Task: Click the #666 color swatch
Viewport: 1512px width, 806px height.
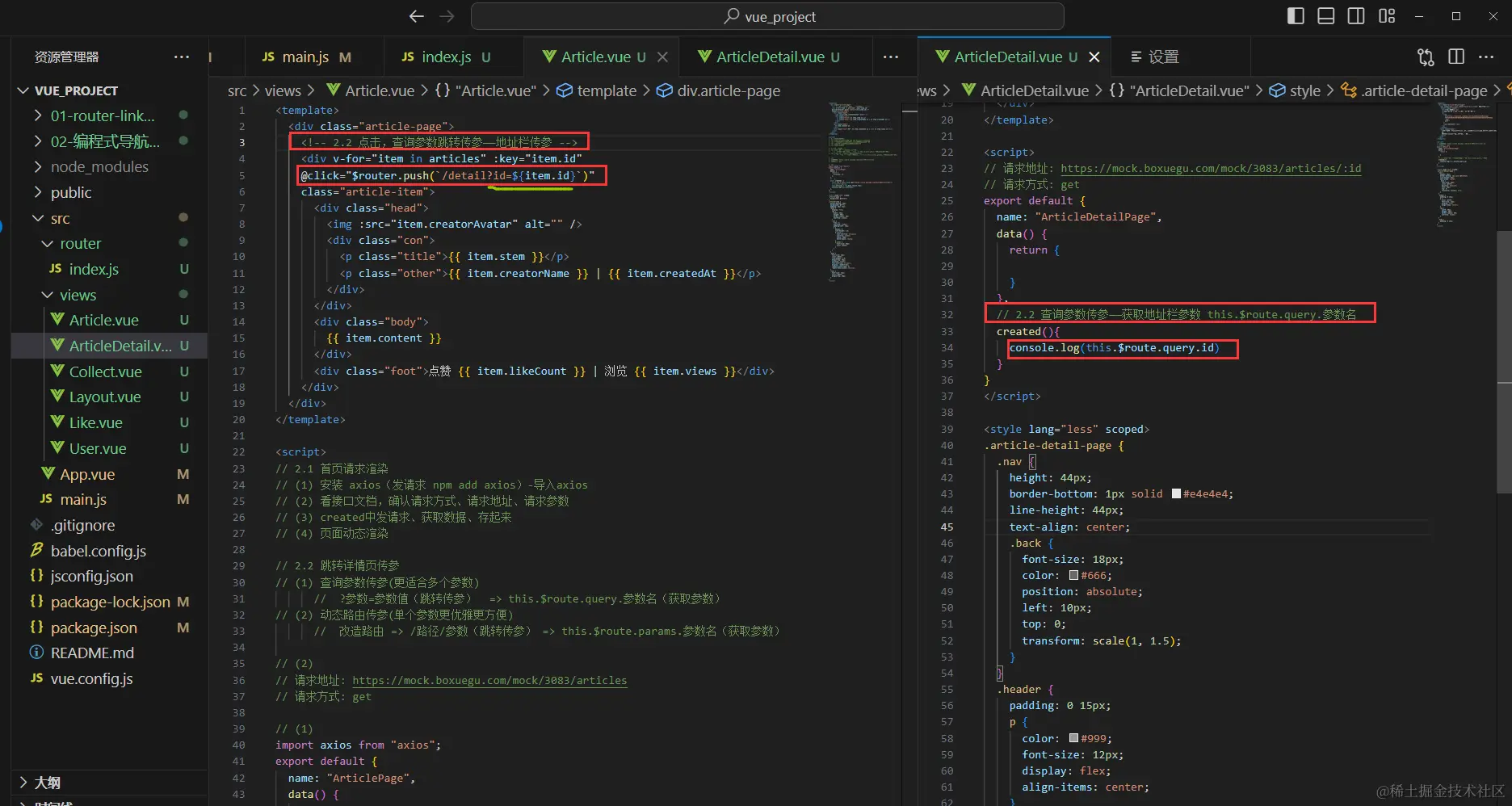Action: pos(1073,575)
